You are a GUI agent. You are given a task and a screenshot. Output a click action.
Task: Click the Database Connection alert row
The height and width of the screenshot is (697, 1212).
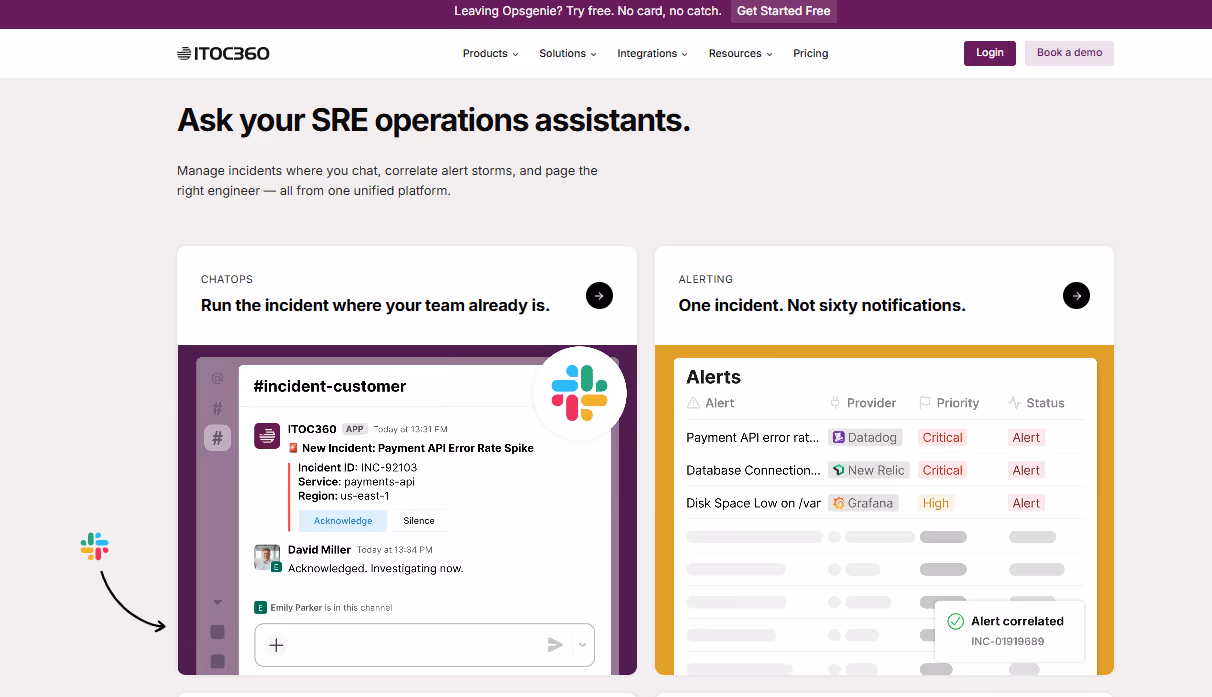[x=885, y=470]
